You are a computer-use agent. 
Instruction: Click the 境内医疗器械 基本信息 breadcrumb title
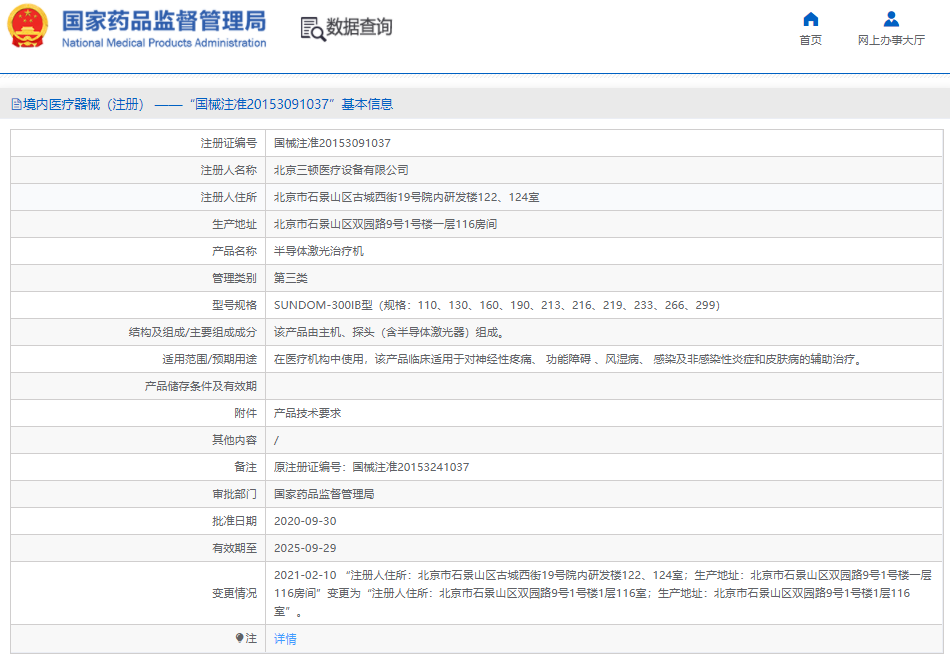pos(208,104)
